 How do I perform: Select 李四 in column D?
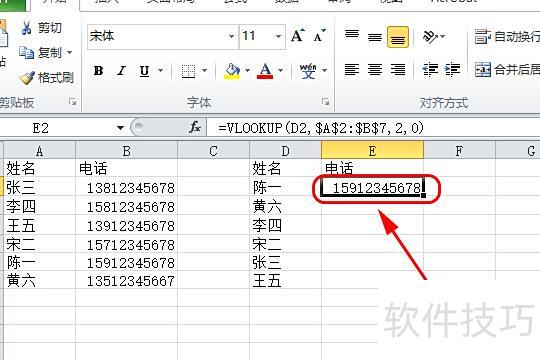coord(285,226)
